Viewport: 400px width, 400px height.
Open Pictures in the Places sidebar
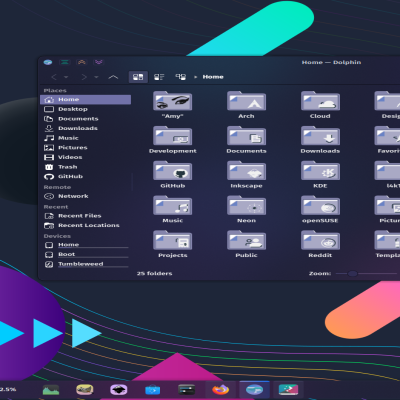86,148
